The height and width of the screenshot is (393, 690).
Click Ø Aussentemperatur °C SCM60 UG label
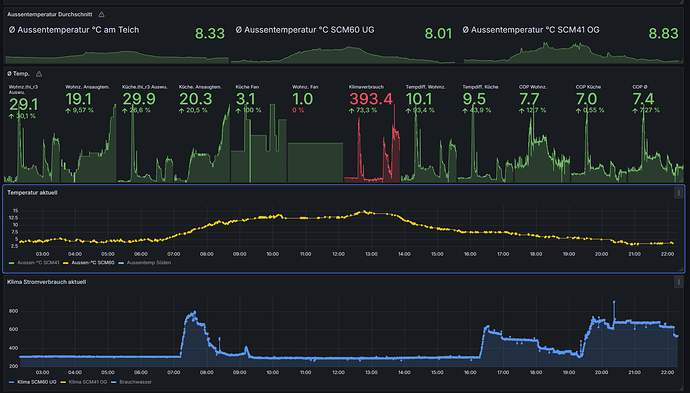click(x=305, y=30)
